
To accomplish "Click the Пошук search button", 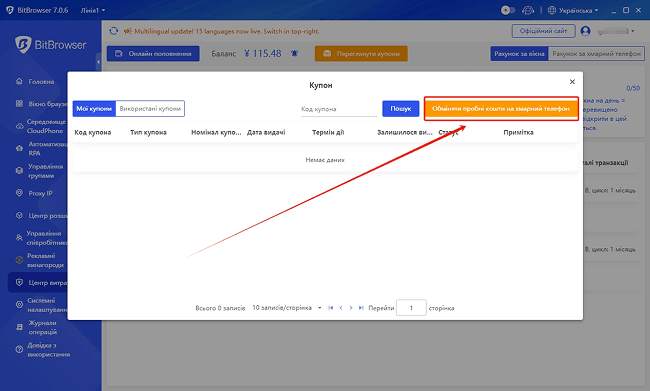I will (400, 109).
